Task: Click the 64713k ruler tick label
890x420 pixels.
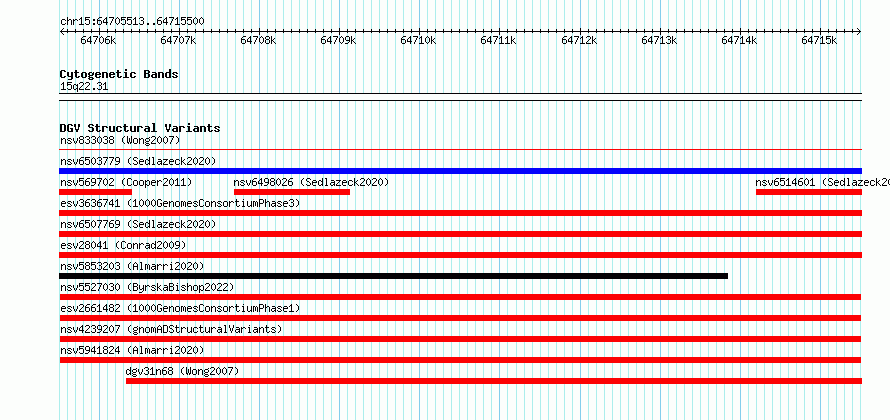Action: (660, 41)
